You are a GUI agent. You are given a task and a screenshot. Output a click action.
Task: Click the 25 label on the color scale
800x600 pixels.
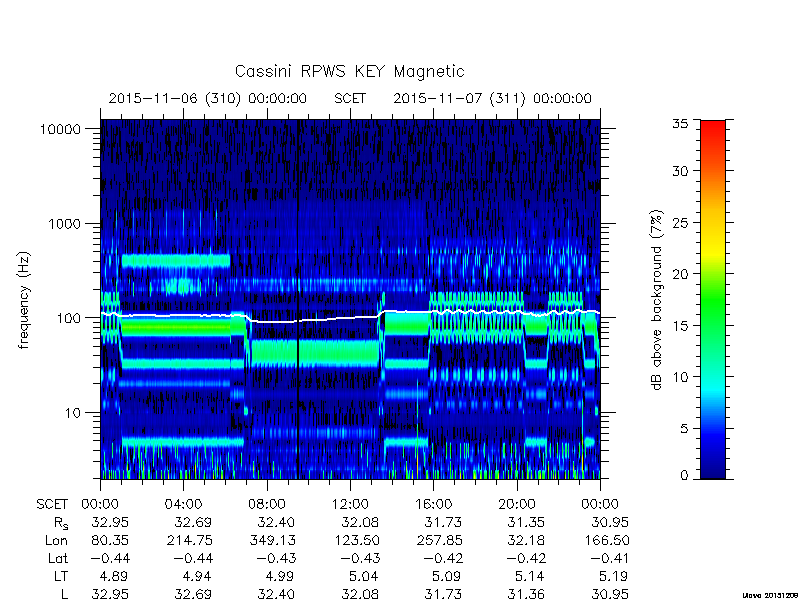680,223
